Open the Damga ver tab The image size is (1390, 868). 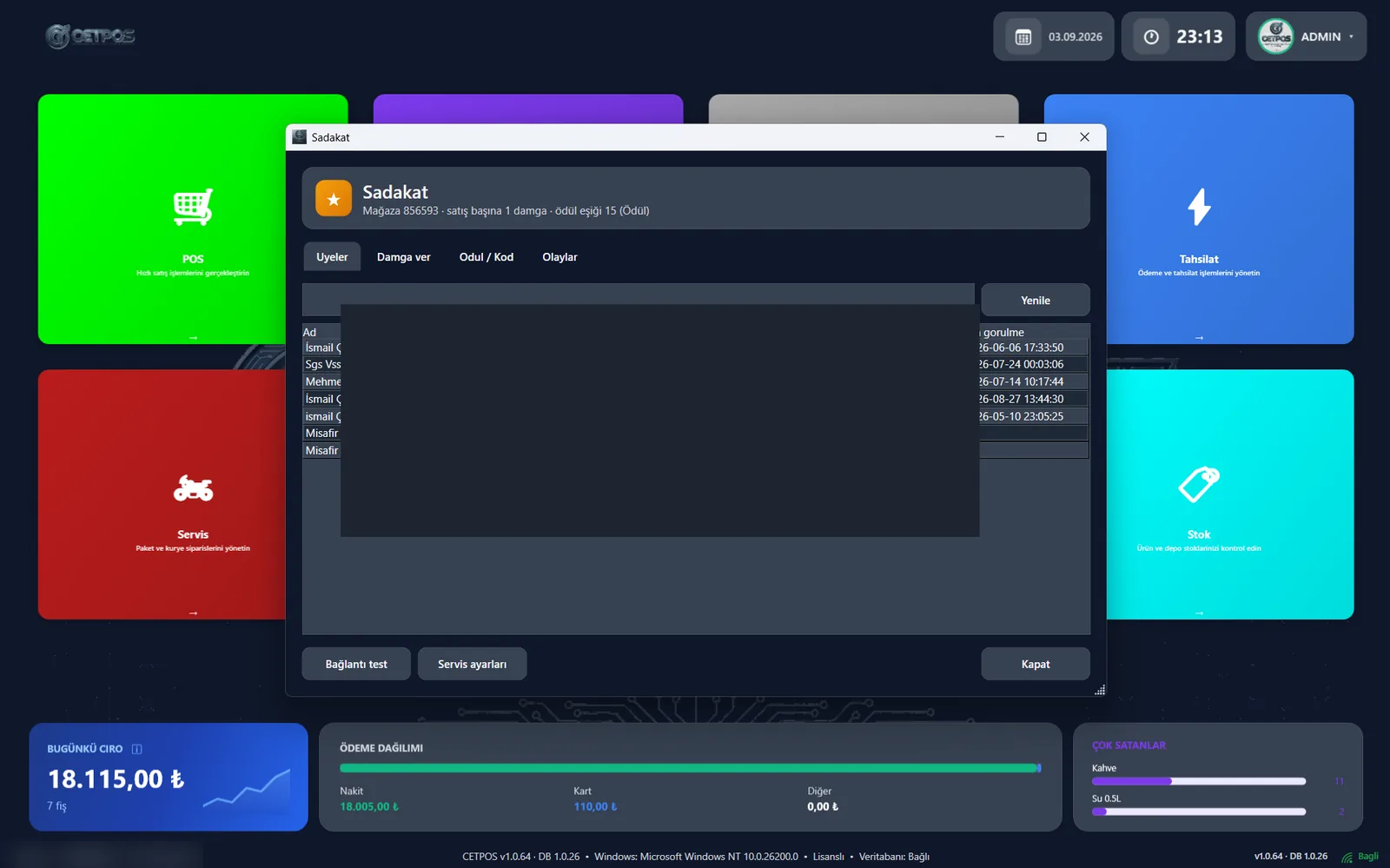404,257
